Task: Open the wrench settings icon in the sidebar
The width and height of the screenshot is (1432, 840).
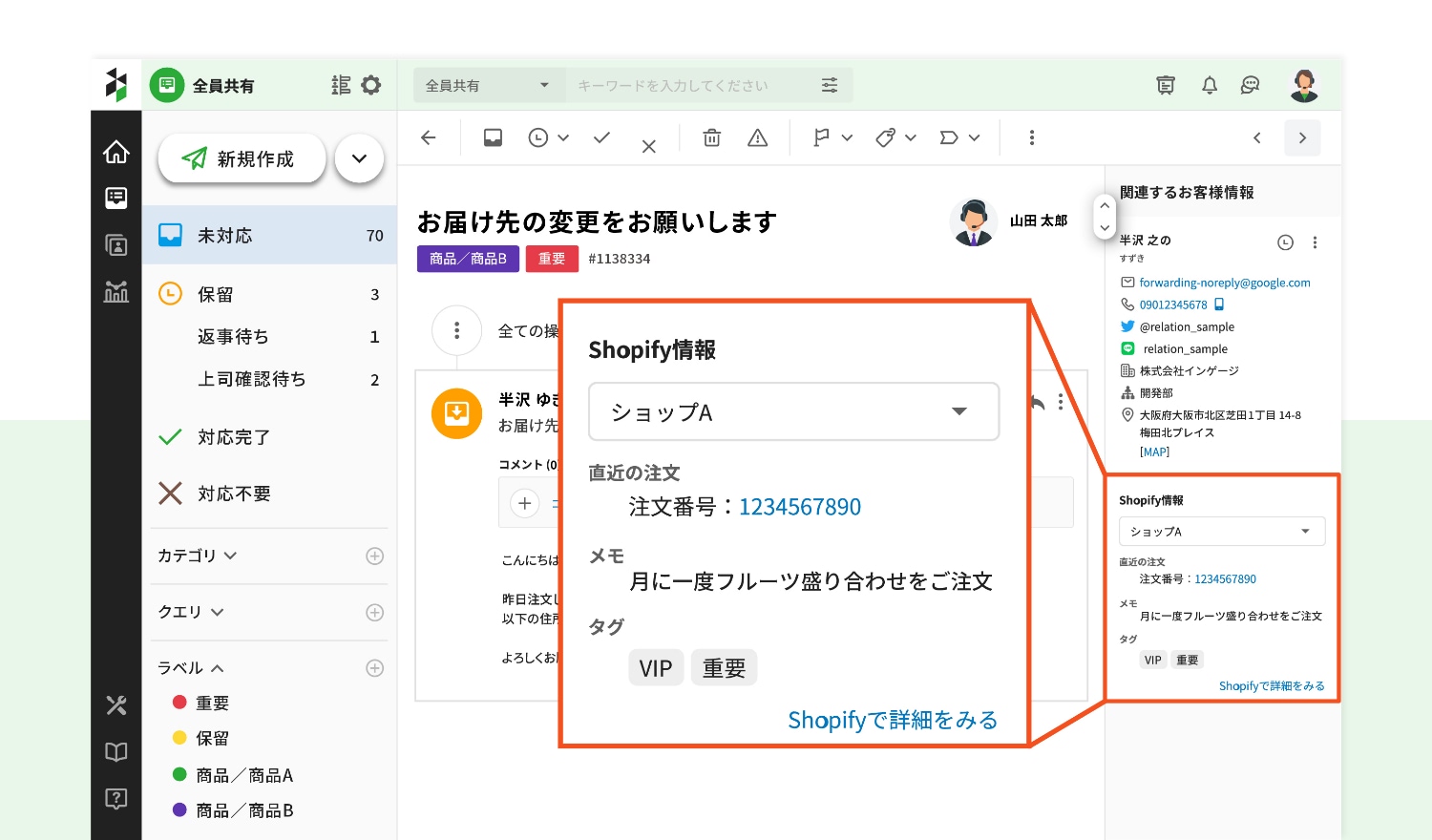Action: click(x=116, y=704)
